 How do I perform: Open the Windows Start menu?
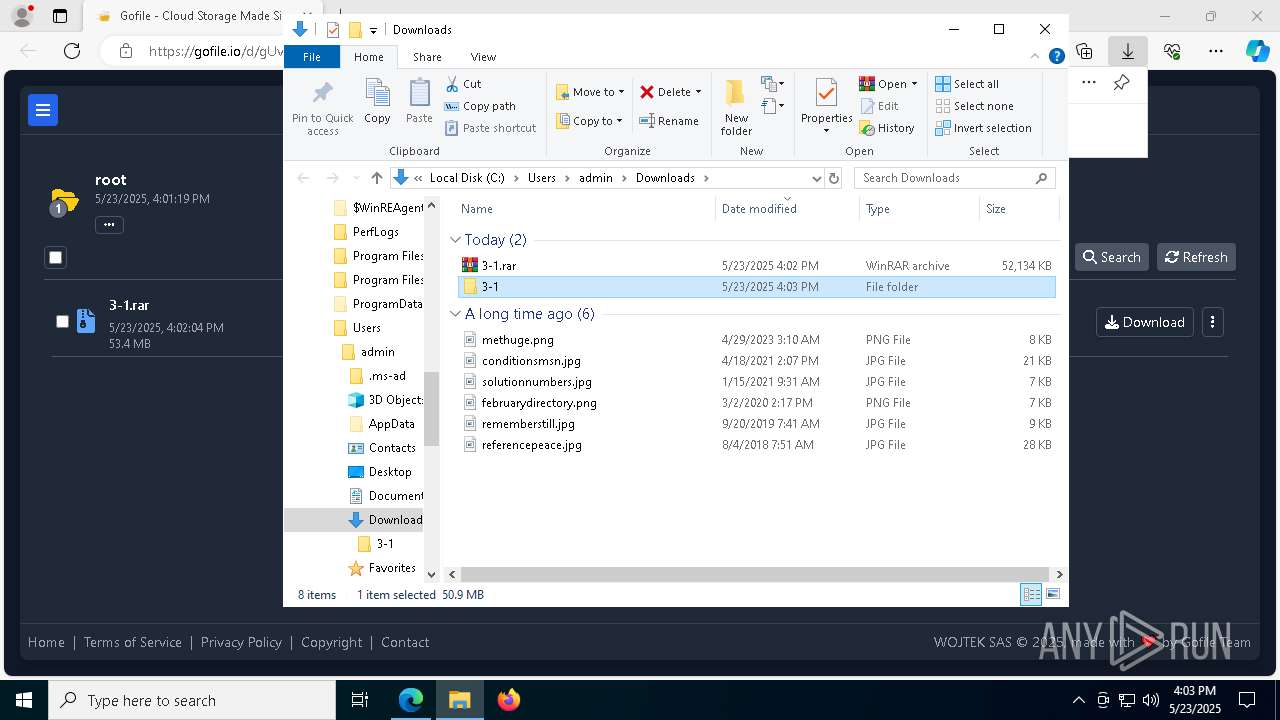(x=24, y=700)
